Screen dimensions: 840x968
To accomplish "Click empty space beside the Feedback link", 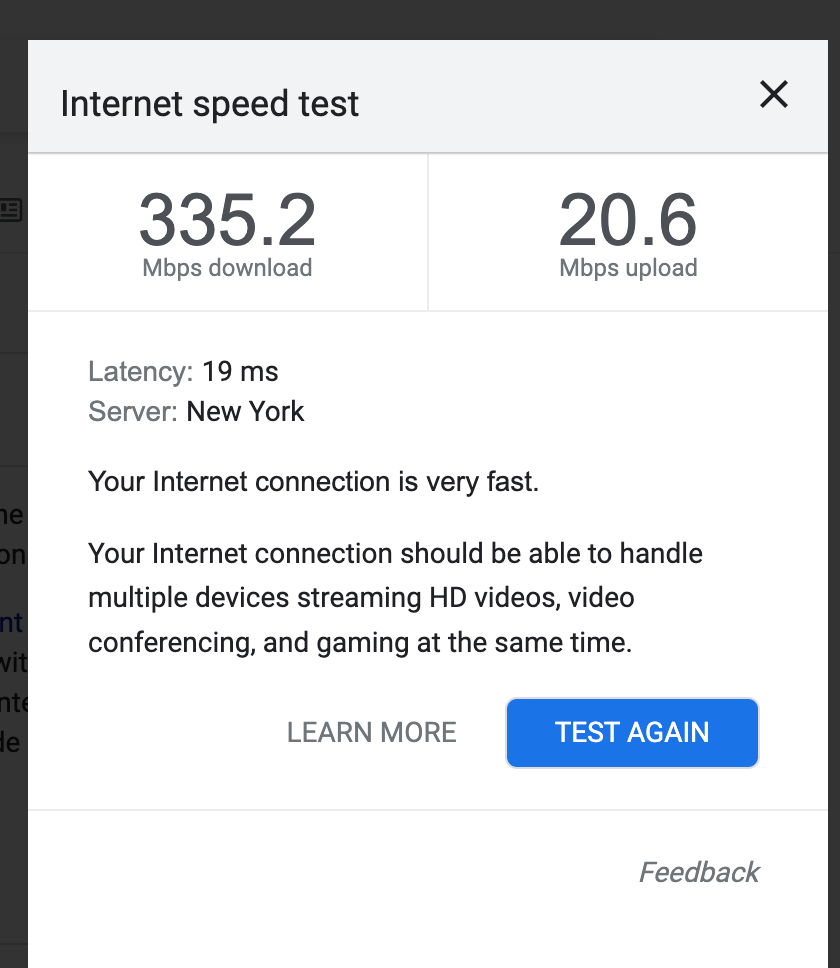I will (x=300, y=872).
